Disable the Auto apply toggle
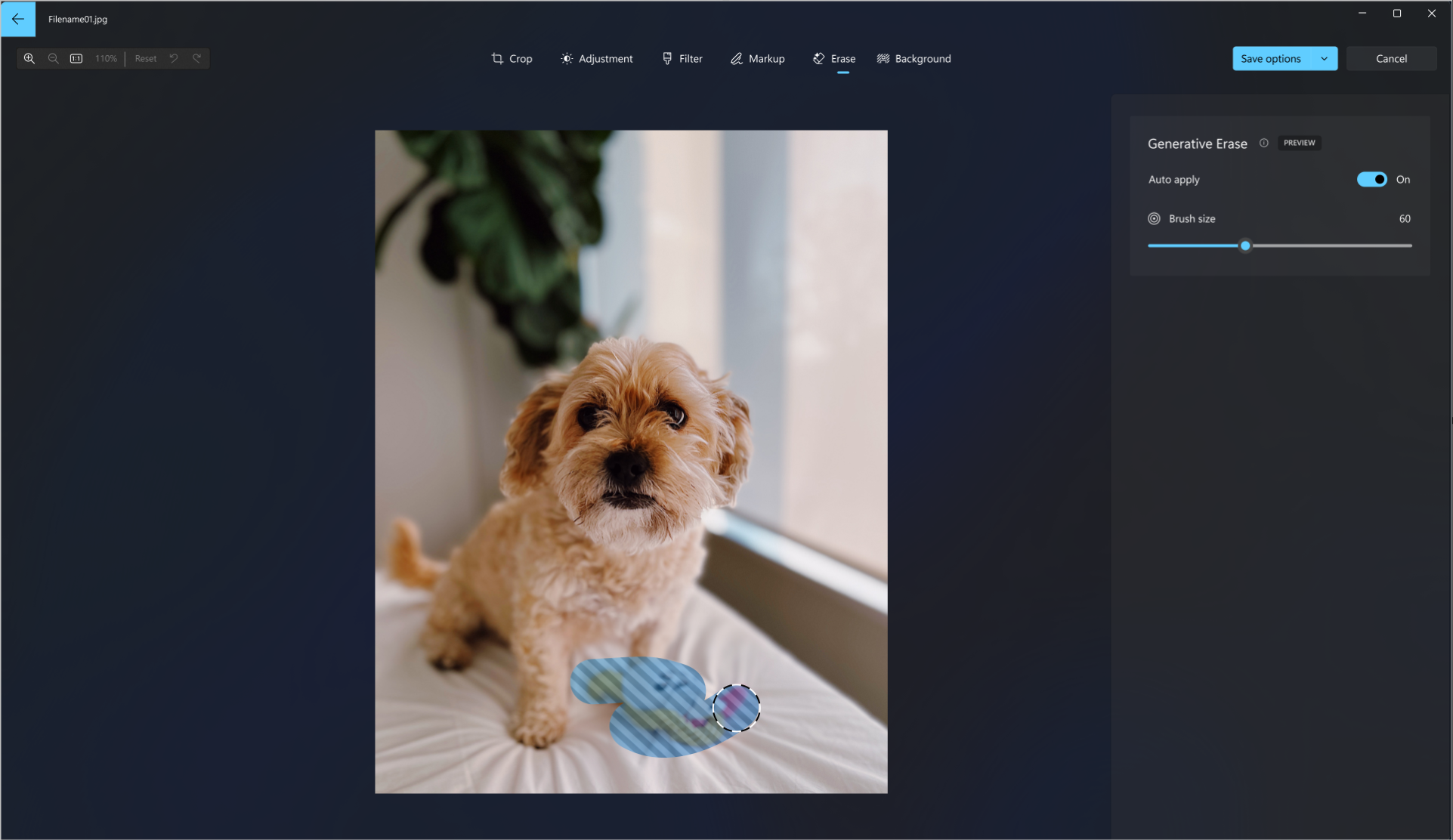Screen dimensions: 1453x840 [1372, 179]
